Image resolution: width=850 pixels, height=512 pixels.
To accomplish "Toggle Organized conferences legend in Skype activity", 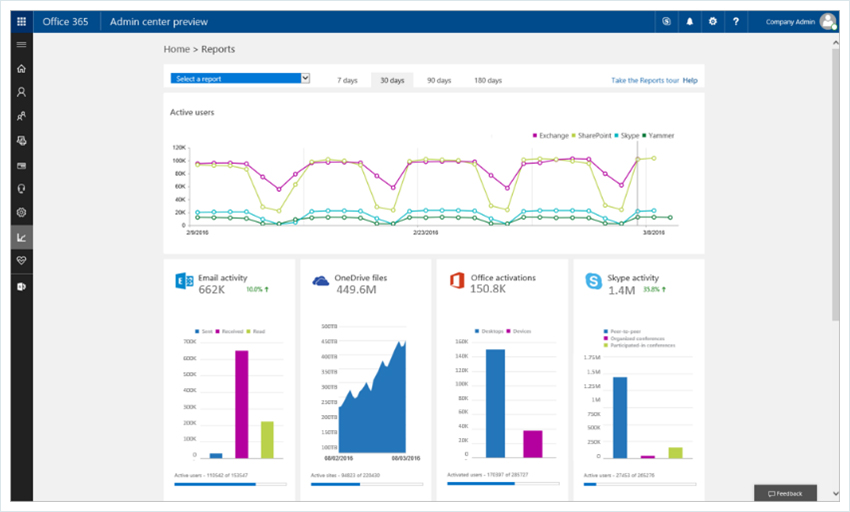I will tap(634, 338).
